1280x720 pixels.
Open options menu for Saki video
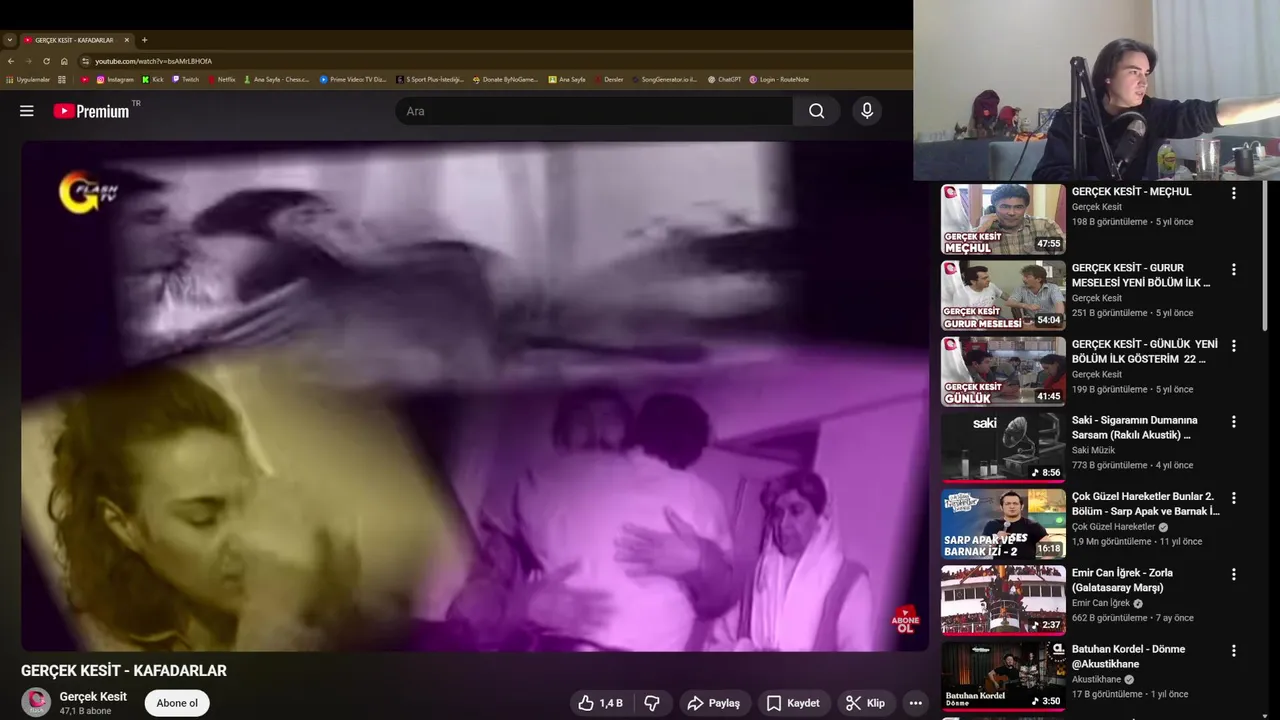1233,421
